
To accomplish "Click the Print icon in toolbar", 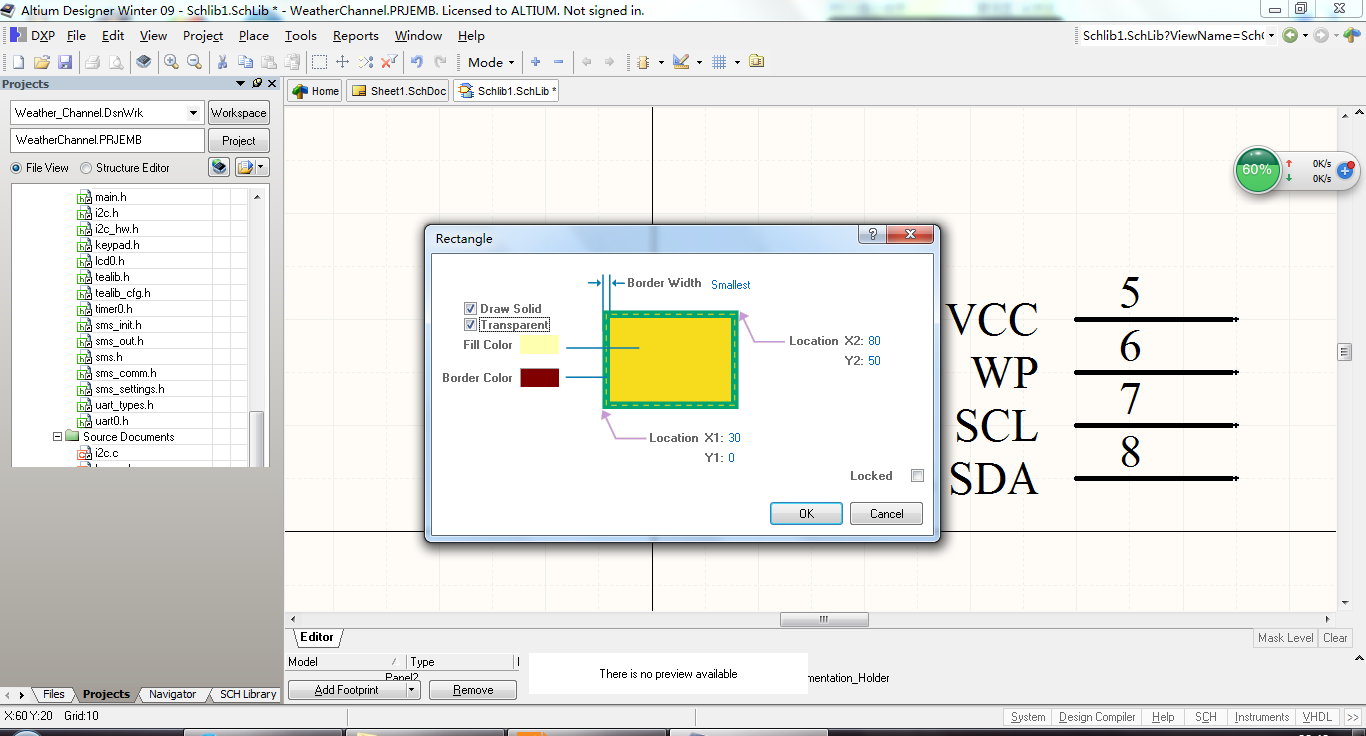I will click(92, 62).
